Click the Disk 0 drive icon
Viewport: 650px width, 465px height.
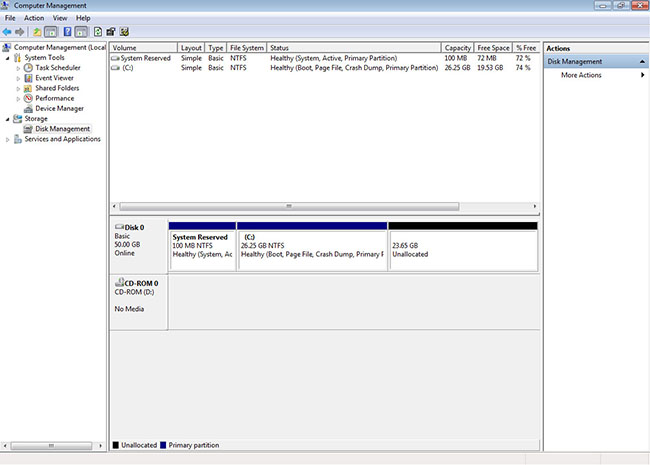[x=119, y=227]
